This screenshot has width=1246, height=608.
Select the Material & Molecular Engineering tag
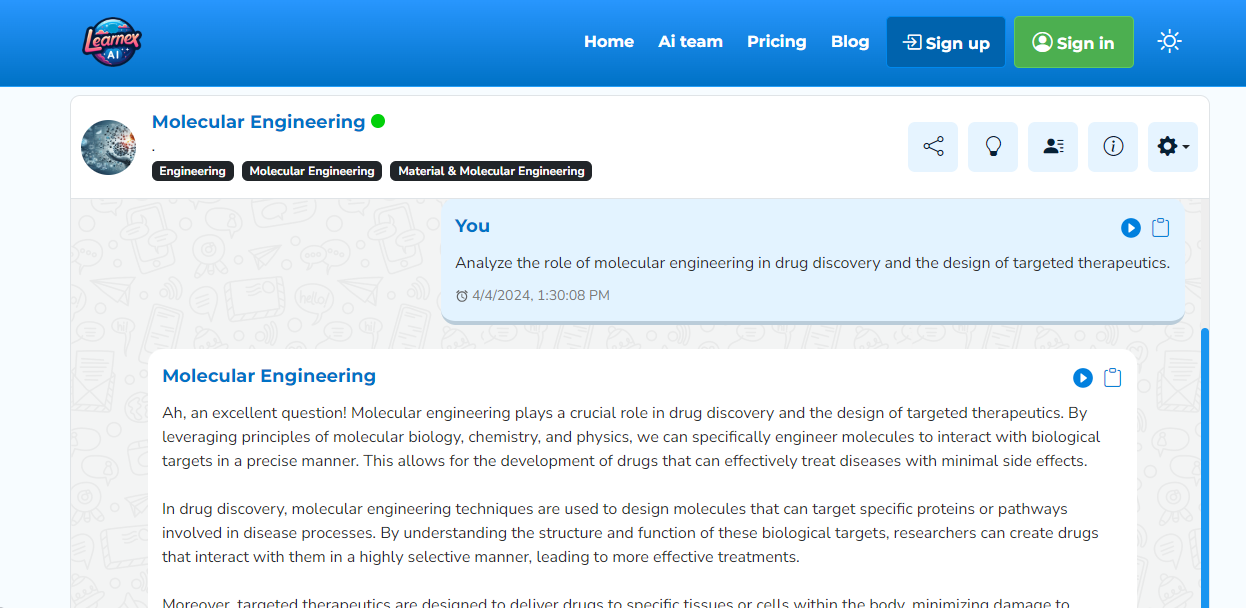[491, 171]
